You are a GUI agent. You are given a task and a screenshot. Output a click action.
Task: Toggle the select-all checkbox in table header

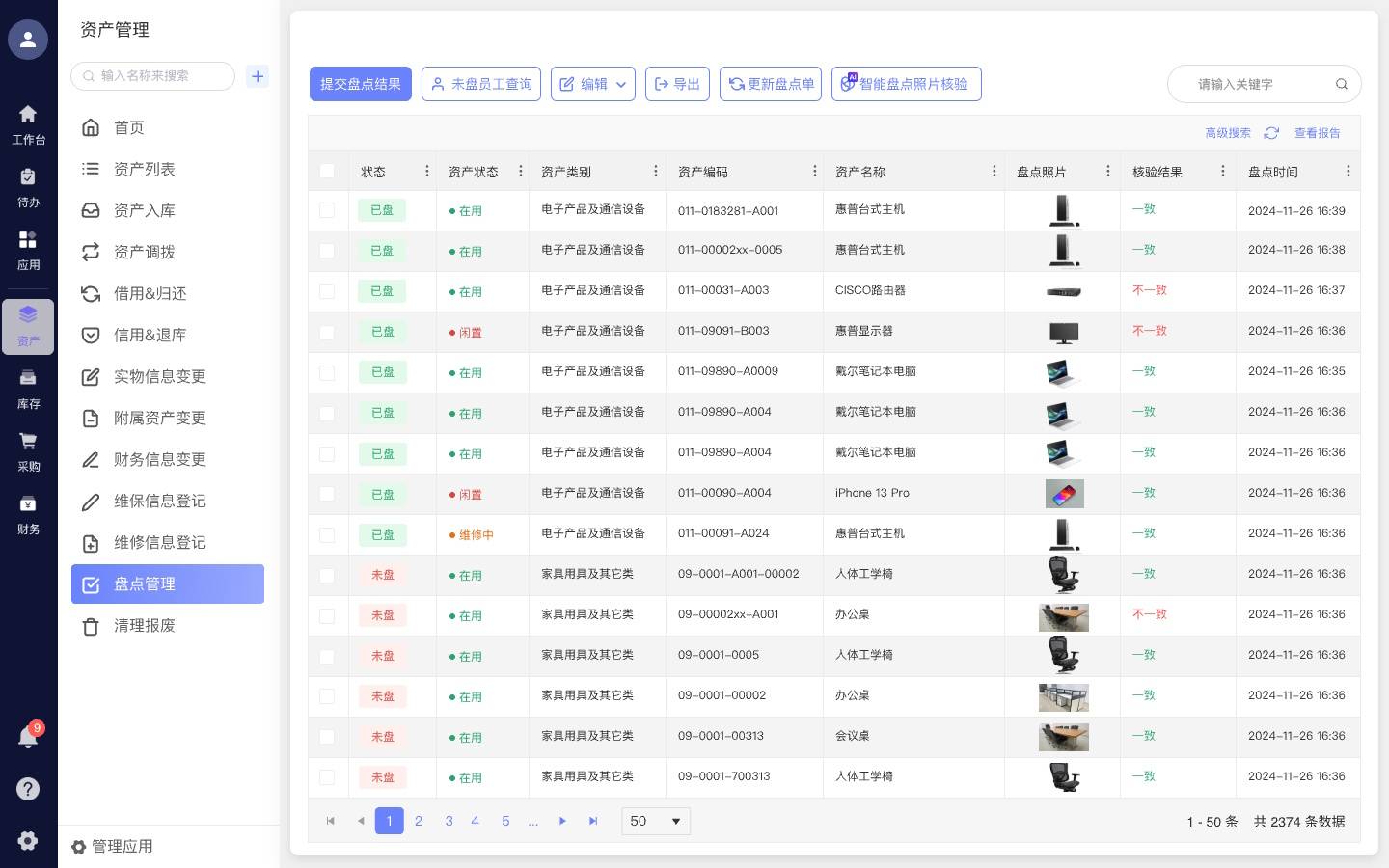tap(327, 171)
